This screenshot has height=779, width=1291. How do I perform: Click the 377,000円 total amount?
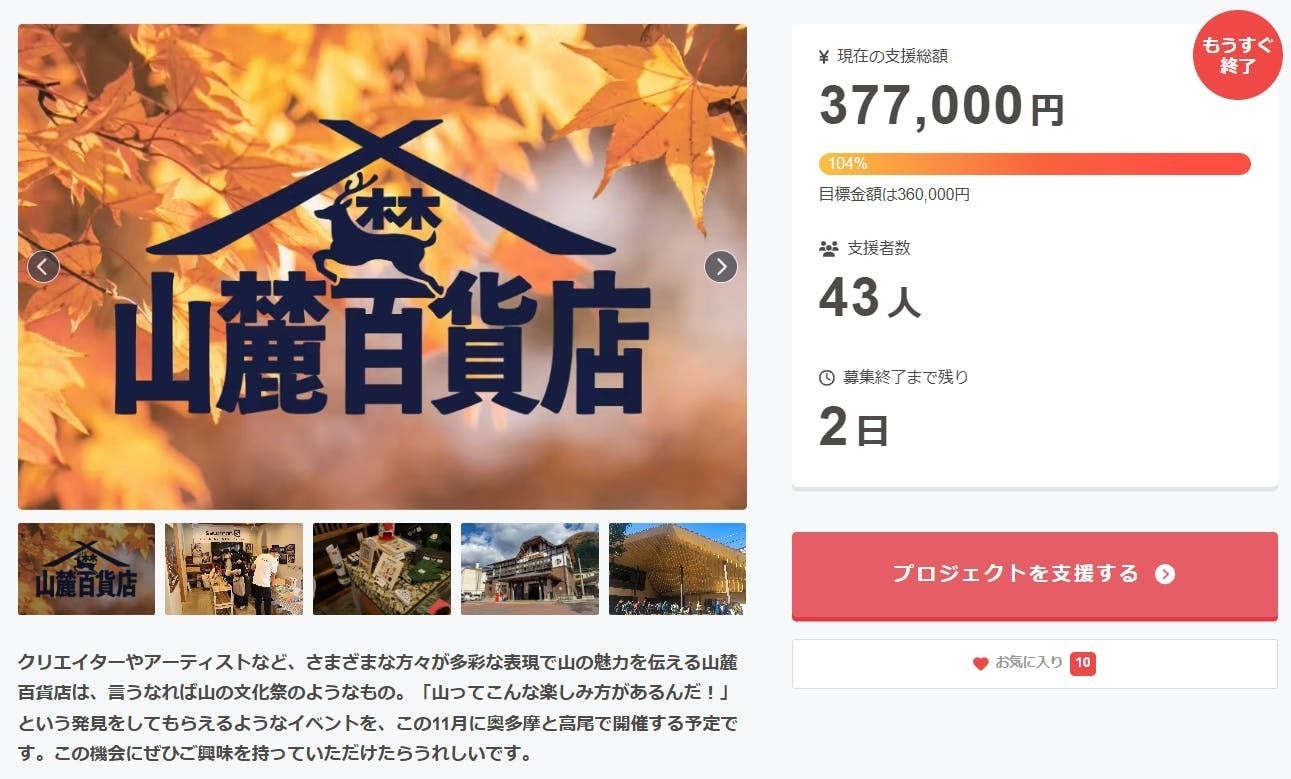[942, 106]
